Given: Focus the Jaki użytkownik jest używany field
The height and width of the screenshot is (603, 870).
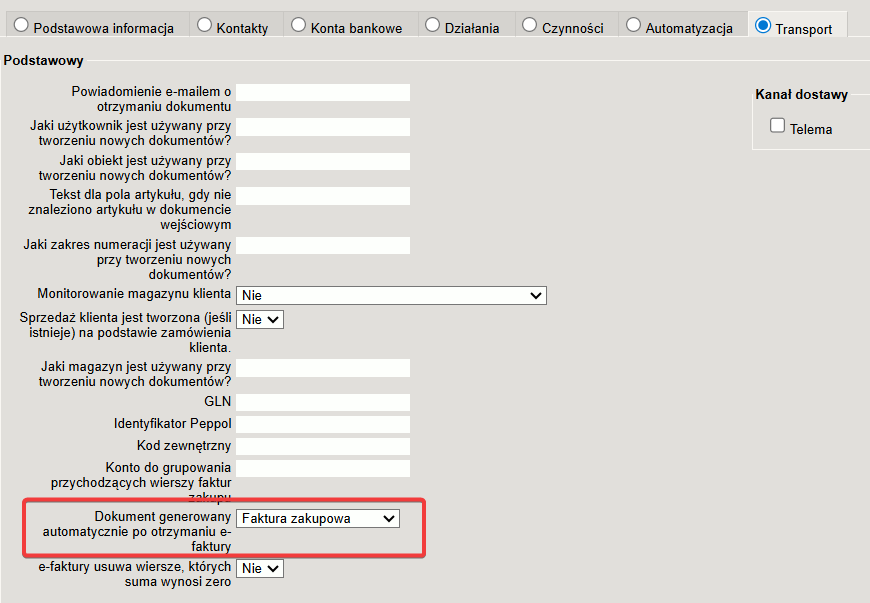Looking at the screenshot, I should (x=323, y=127).
